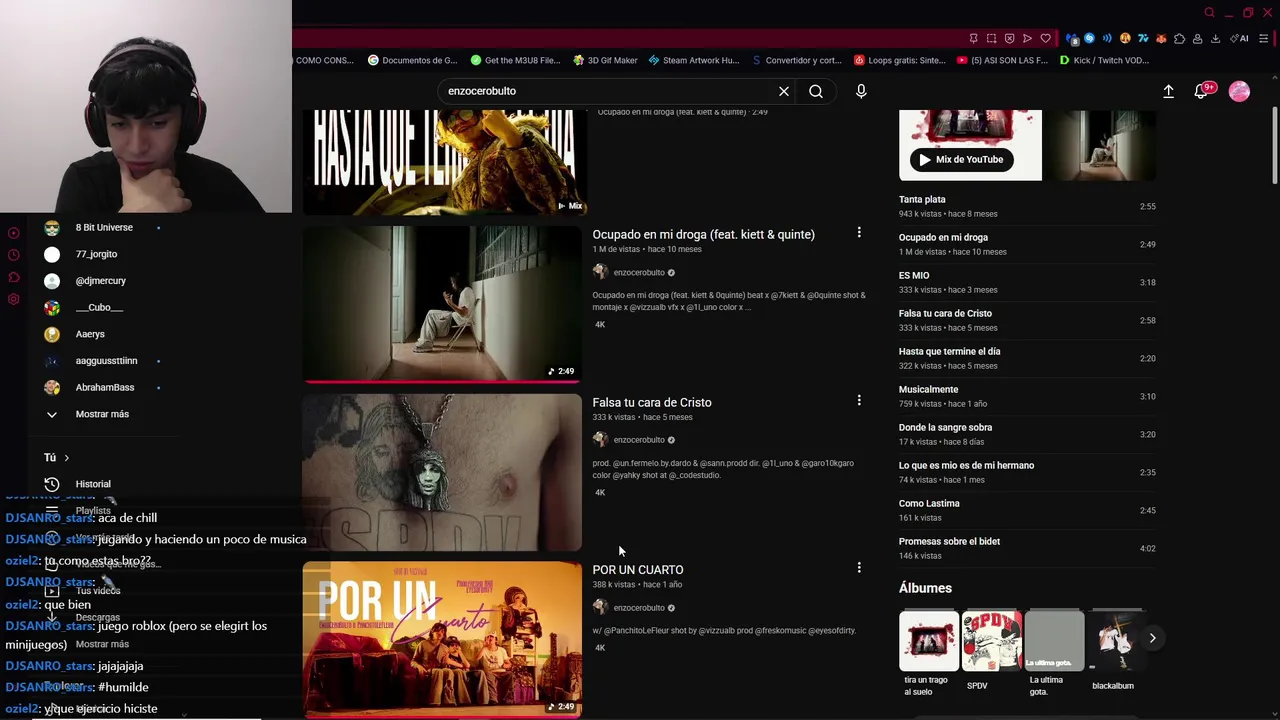Screen dimensions: 1280x720
Task: Play the Mix de YouTube playlist
Action: click(961, 159)
